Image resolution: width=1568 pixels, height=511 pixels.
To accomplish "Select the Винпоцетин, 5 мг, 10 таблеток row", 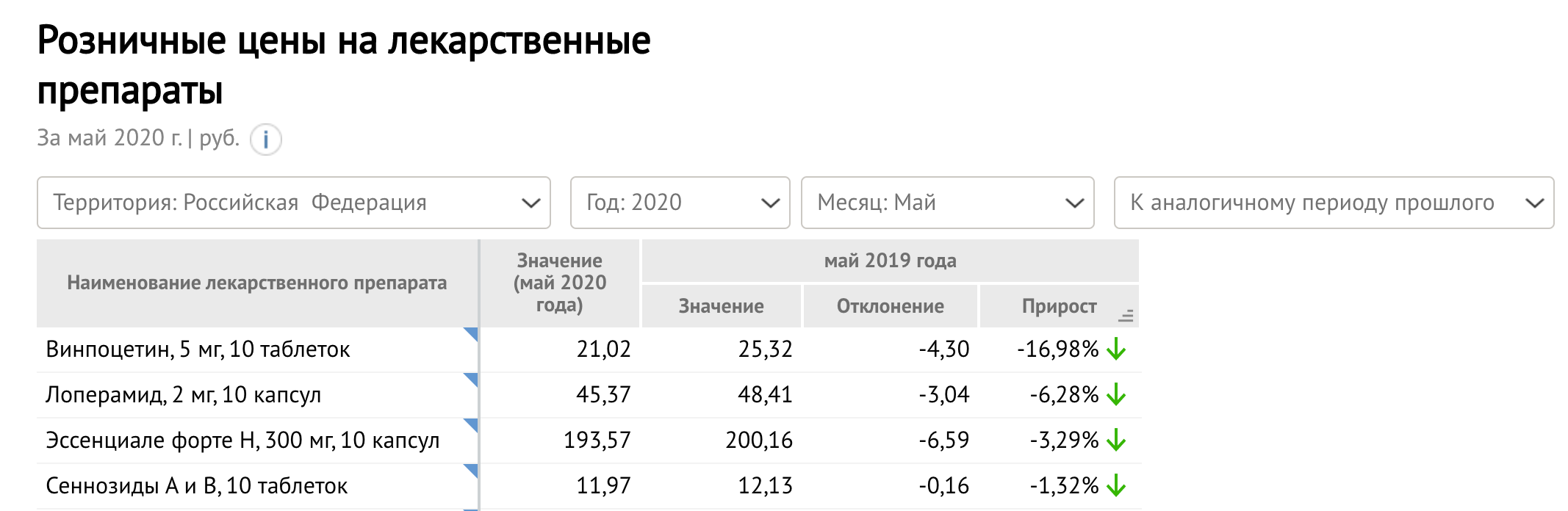I will coord(589,349).
